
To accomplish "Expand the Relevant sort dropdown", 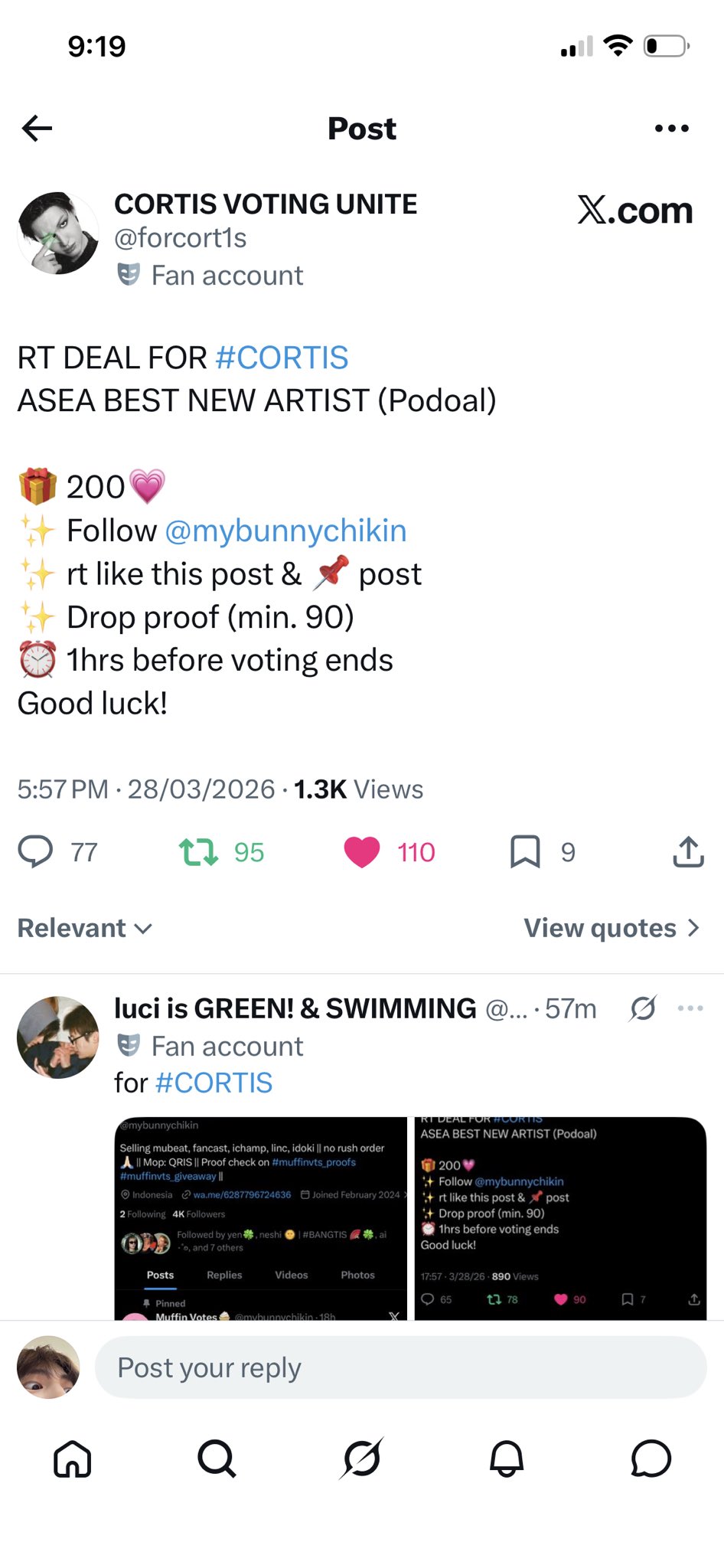I will 85,928.
